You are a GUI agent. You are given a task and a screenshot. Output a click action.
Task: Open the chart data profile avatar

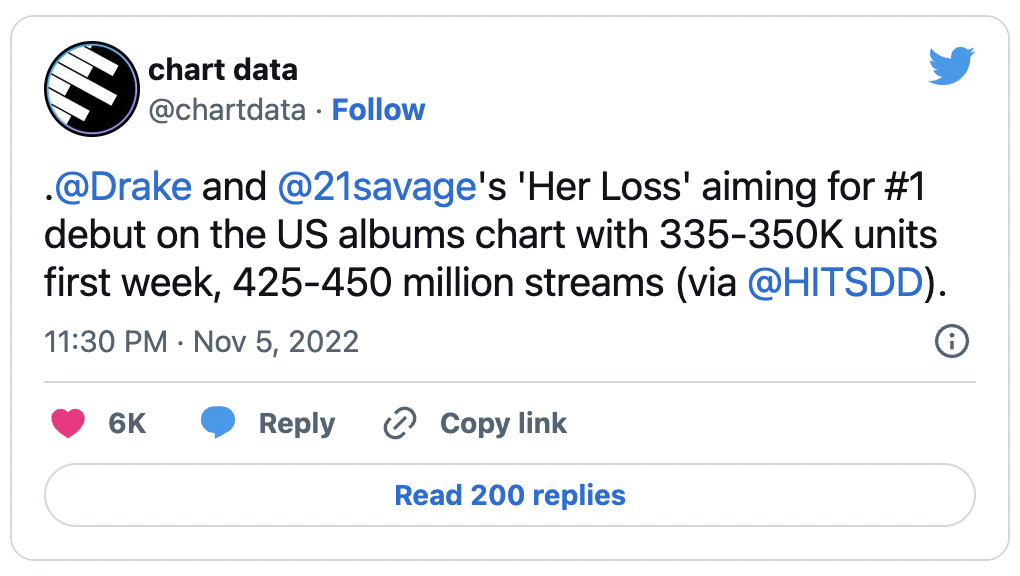[92, 89]
